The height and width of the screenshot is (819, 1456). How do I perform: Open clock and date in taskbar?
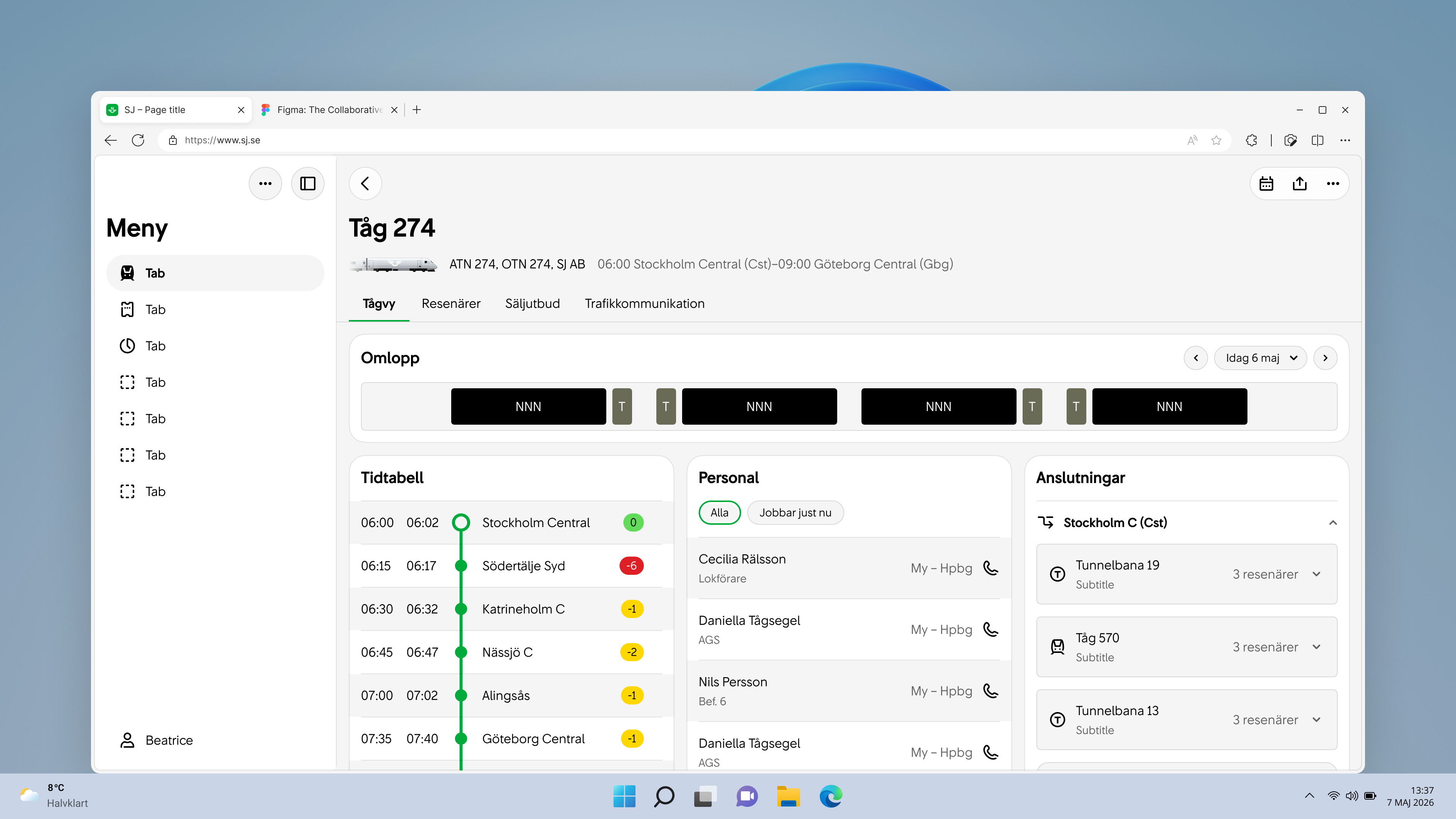tap(1410, 796)
